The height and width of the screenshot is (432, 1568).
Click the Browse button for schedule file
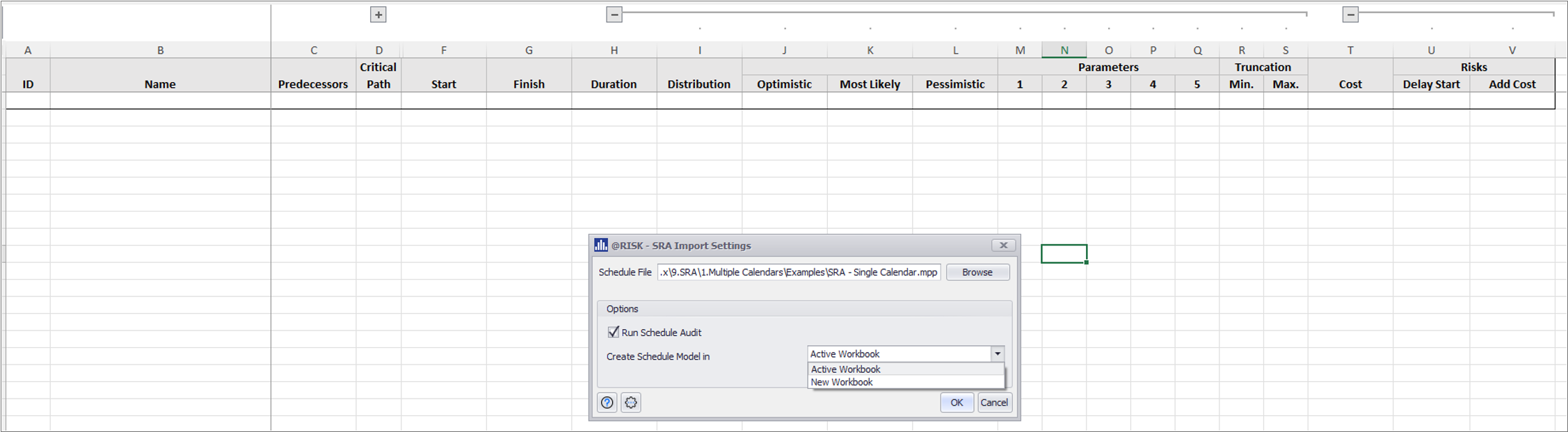tap(977, 272)
